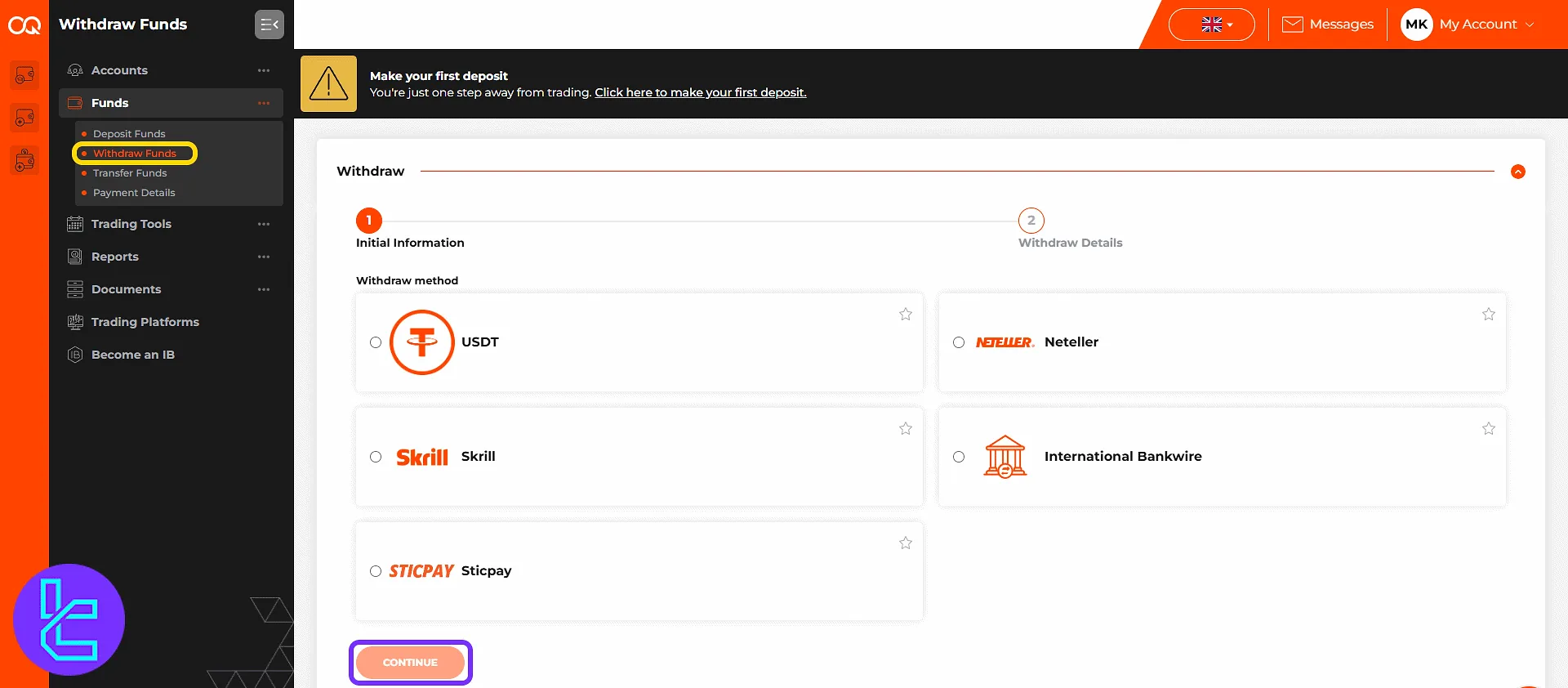The width and height of the screenshot is (1568, 688).
Task: Select the Neteller radio button
Action: [959, 342]
